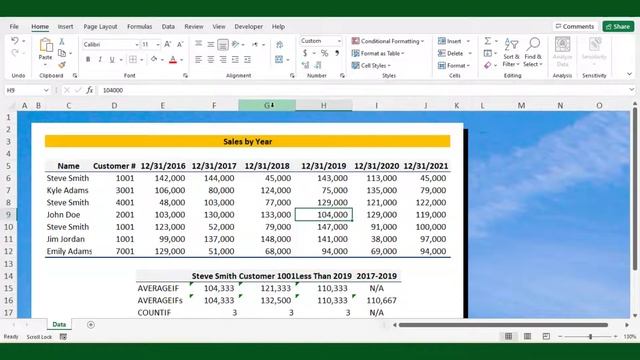
Task: Expand Cell Styles menu
Action: click(371, 65)
